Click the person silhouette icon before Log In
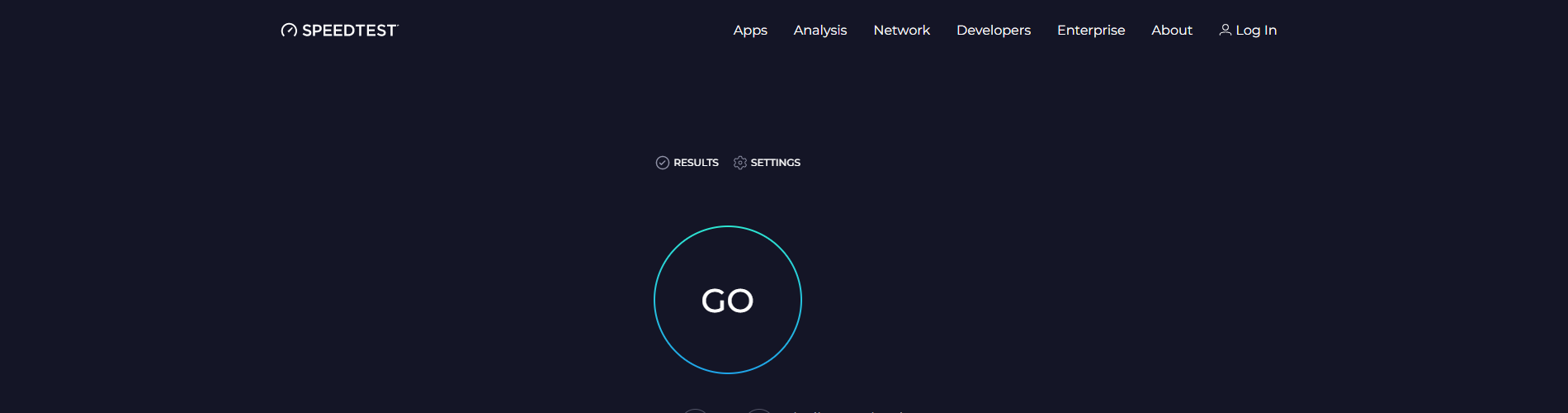Screen dimensions: 1568x413 coord(1226,30)
